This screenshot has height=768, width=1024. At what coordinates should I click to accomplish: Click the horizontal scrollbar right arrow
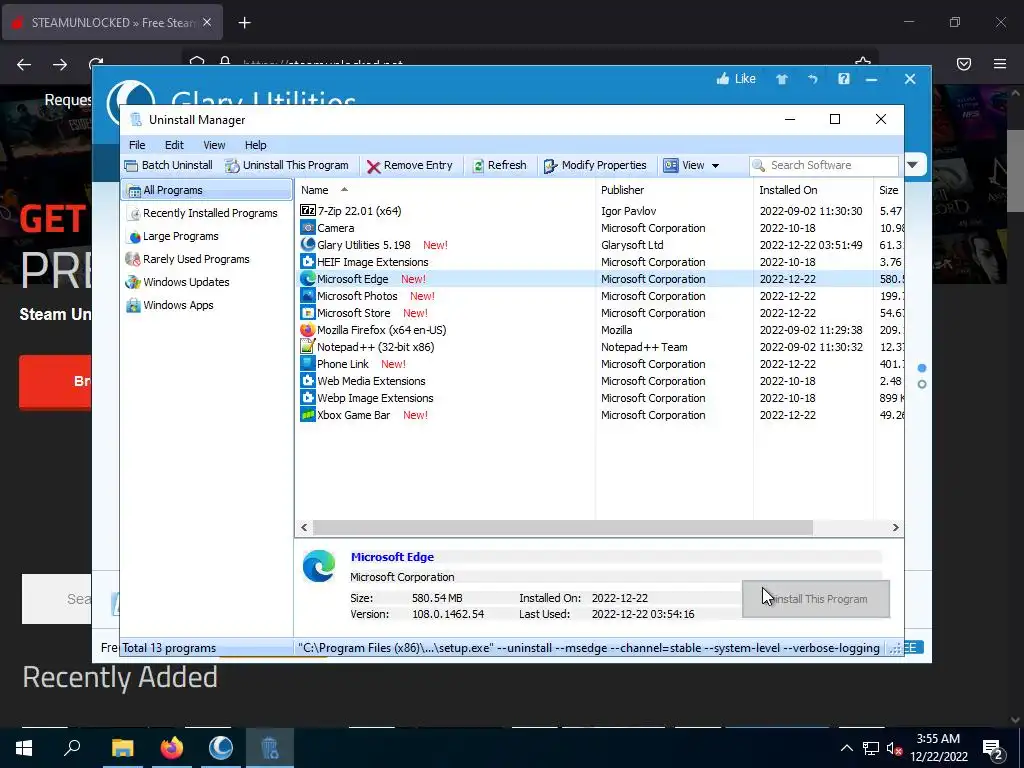(x=895, y=527)
